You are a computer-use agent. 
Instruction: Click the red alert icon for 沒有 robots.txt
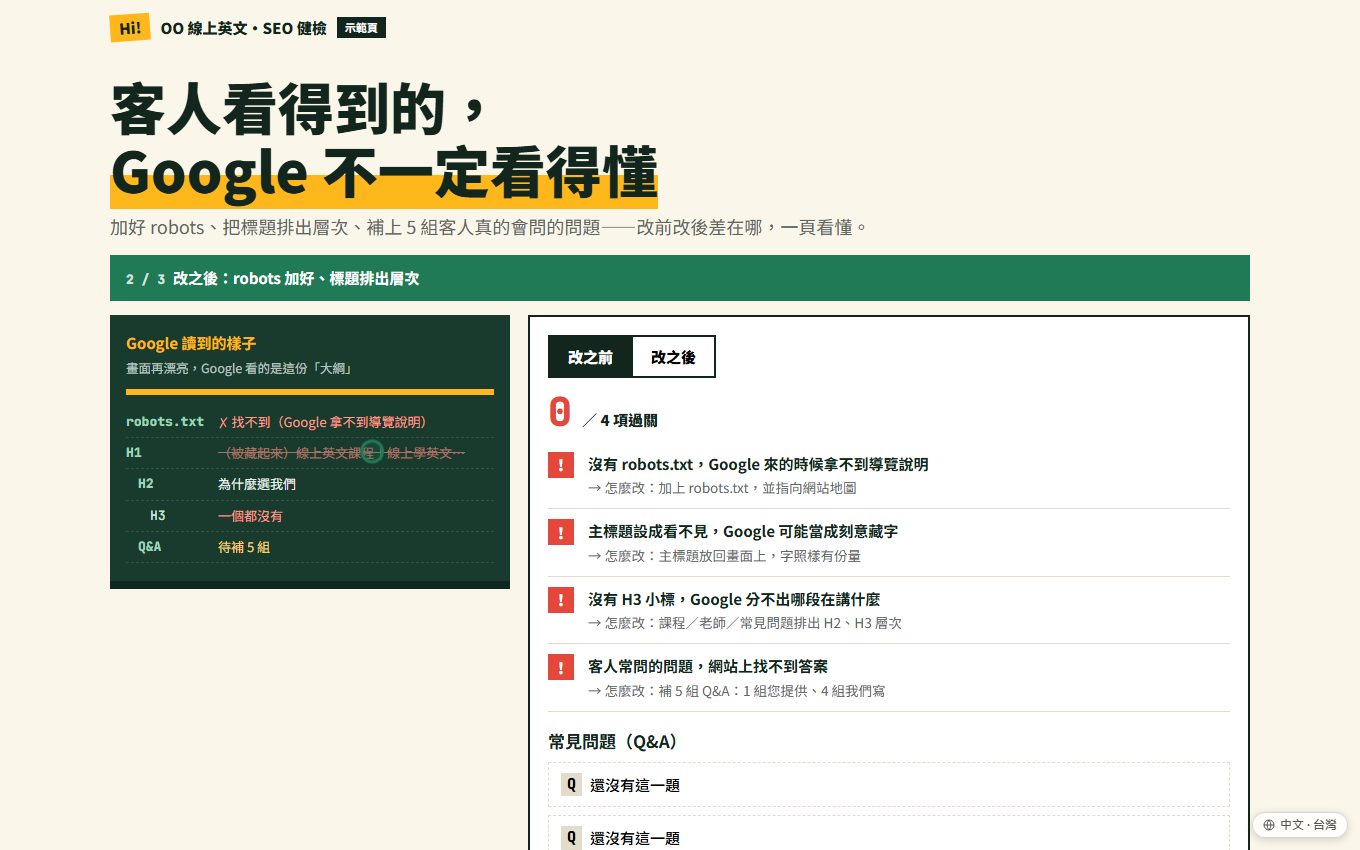(561, 465)
